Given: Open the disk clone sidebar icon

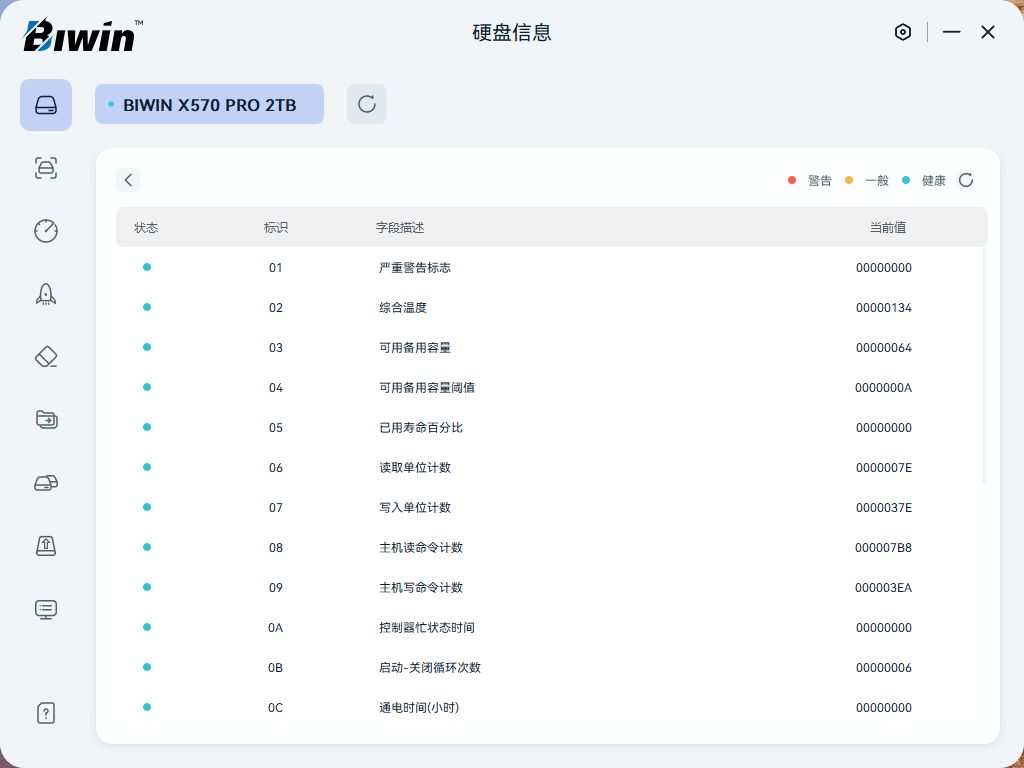Looking at the screenshot, I should click(46, 483).
